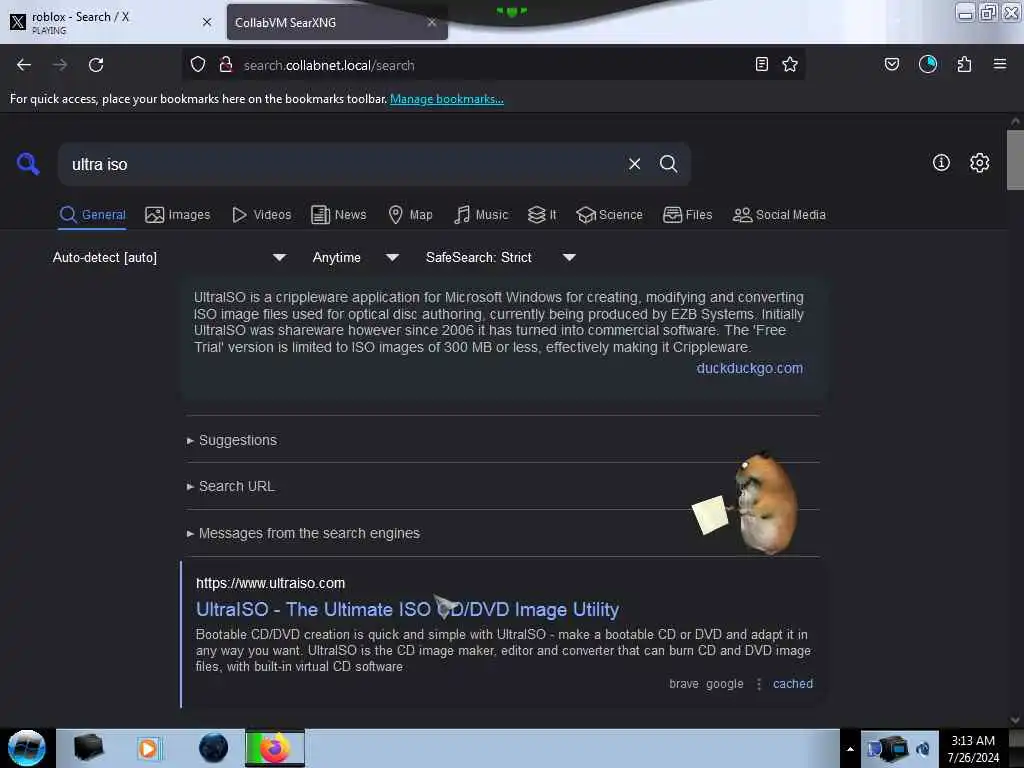This screenshot has height=768, width=1024.
Task: Click the brave engine label
Action: coord(684,684)
